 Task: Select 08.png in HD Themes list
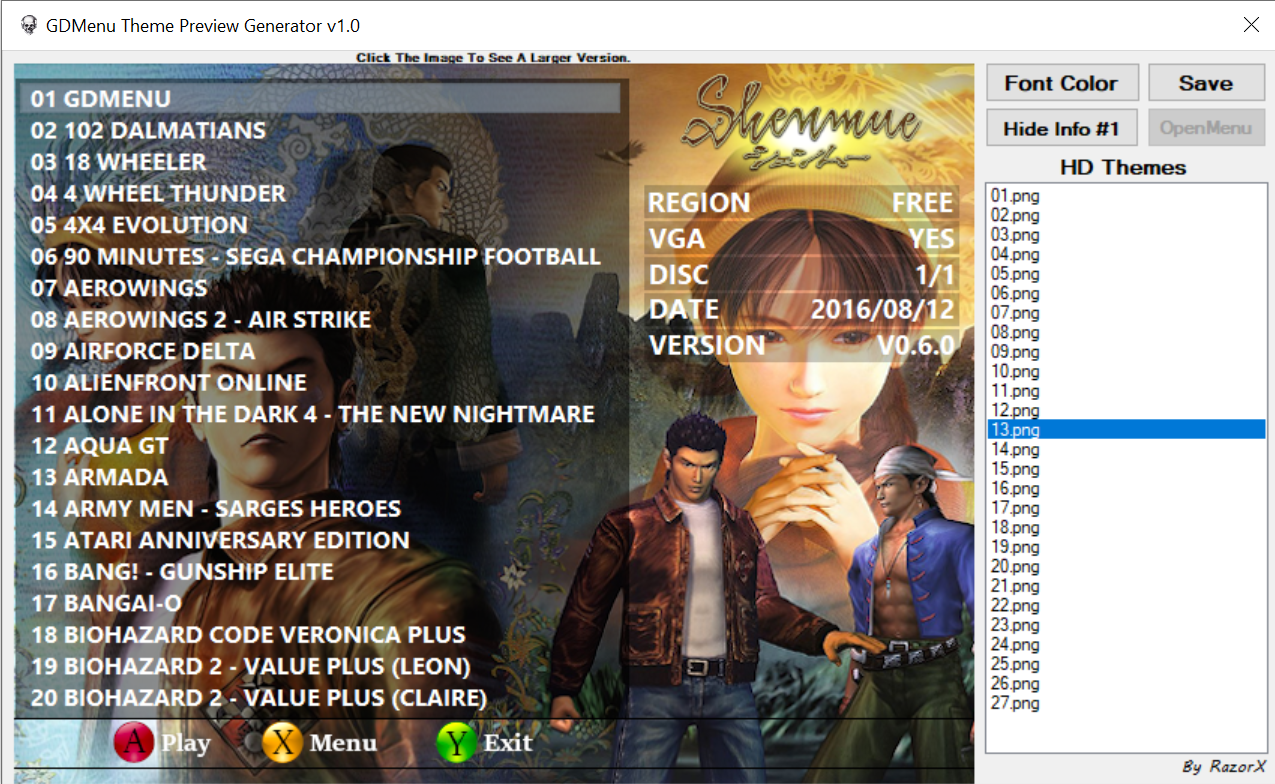click(1125, 332)
